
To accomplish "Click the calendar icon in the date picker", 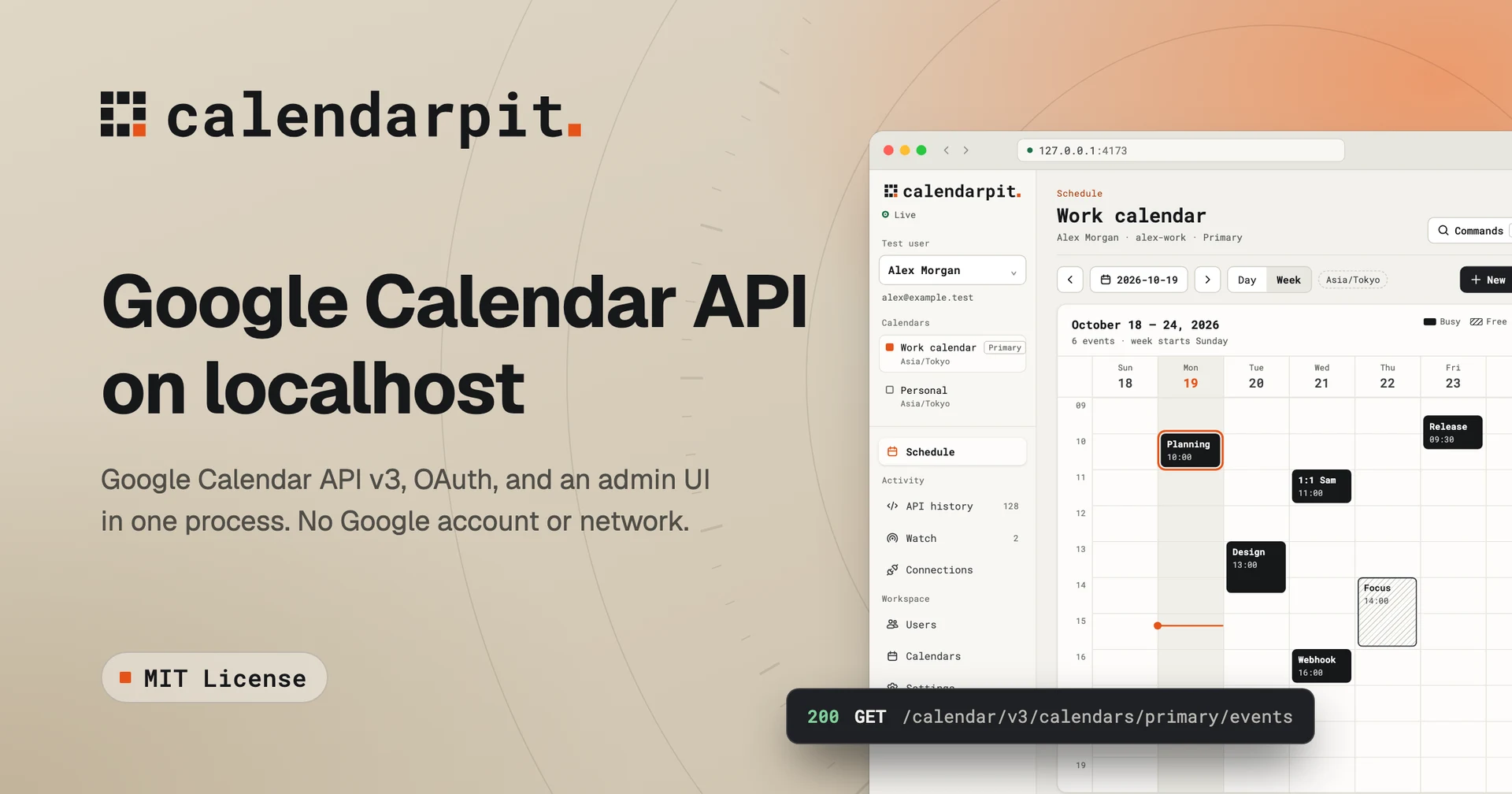I will point(1106,280).
